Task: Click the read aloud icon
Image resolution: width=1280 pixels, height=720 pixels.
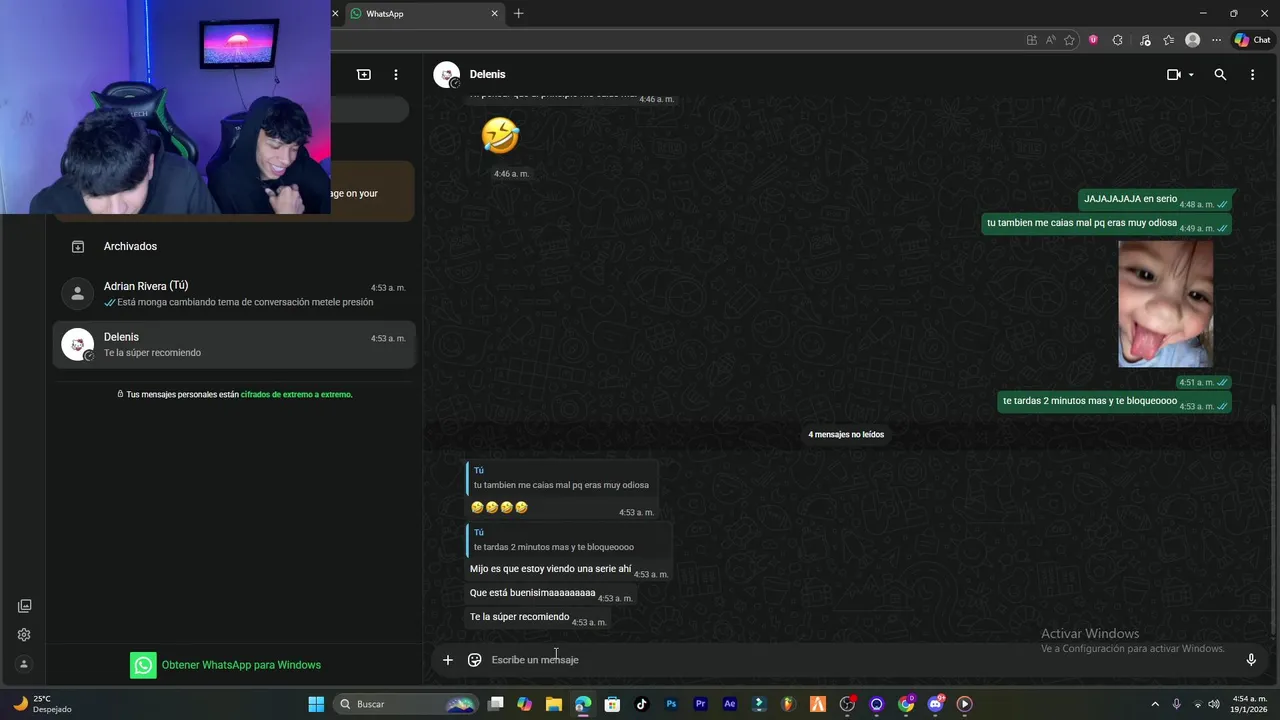Action: pos(1051,40)
